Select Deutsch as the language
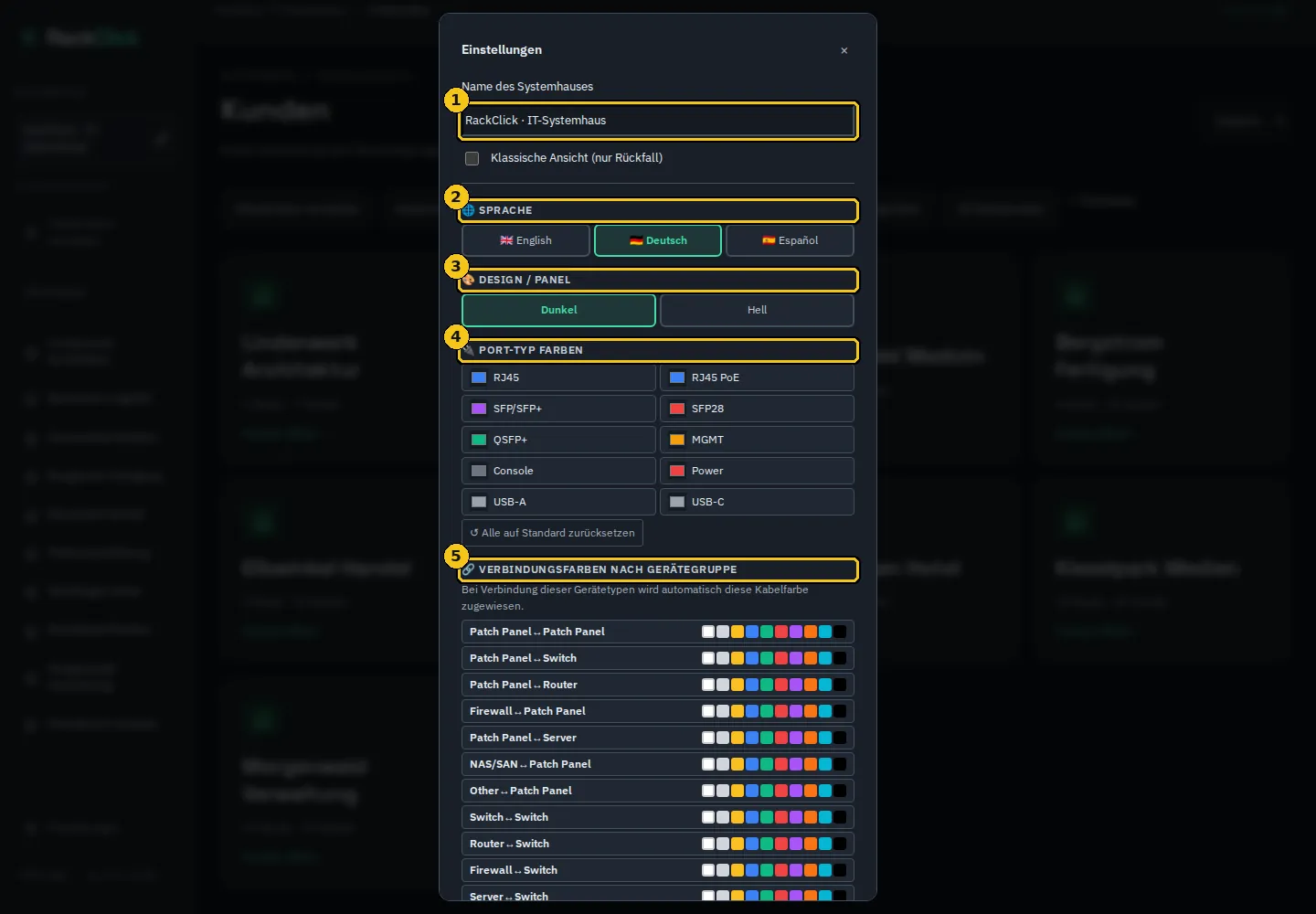The width and height of the screenshot is (1316, 914). [658, 240]
